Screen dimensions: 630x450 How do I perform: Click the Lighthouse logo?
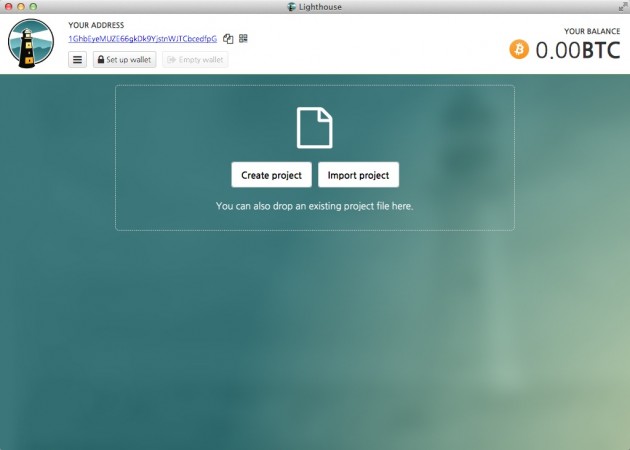click(31, 44)
